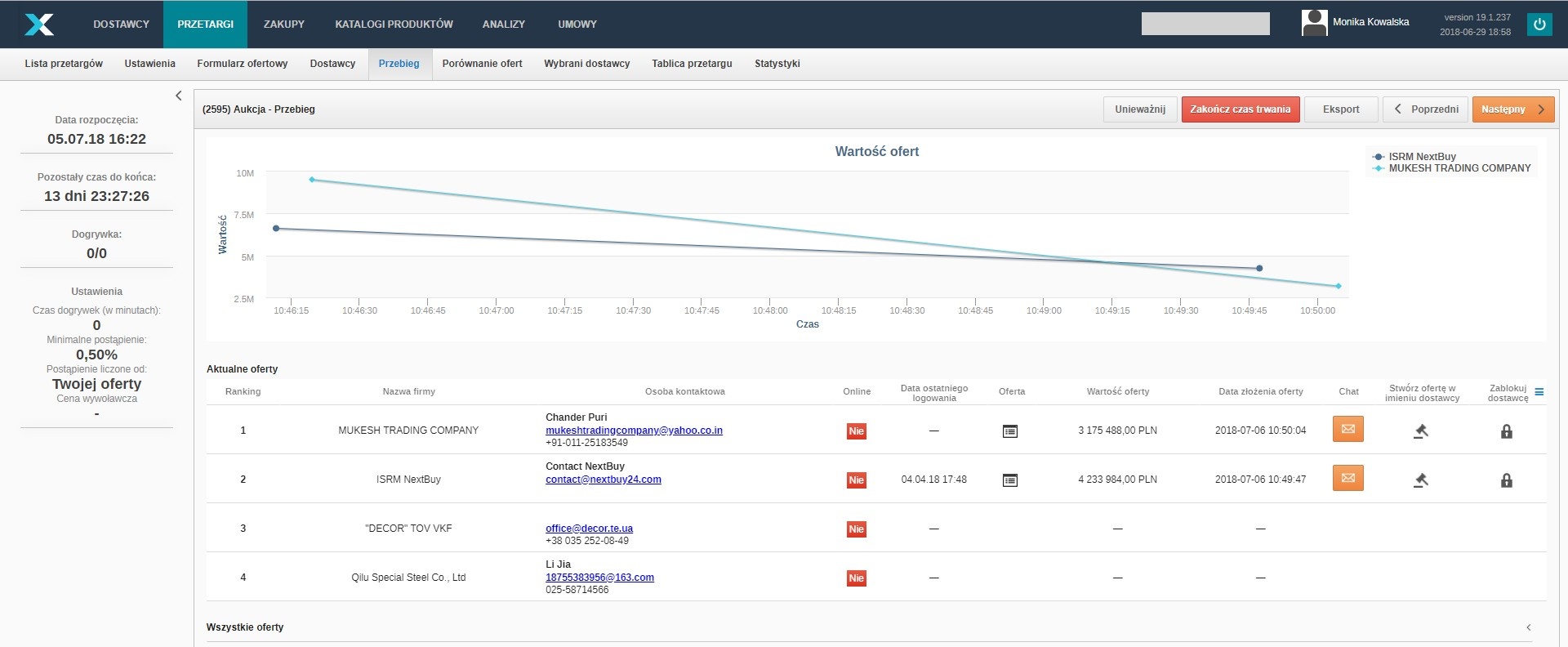Viewport: 1568px width, 647px height.
Task: Open the ZAKUPY main menu
Action: [x=283, y=25]
